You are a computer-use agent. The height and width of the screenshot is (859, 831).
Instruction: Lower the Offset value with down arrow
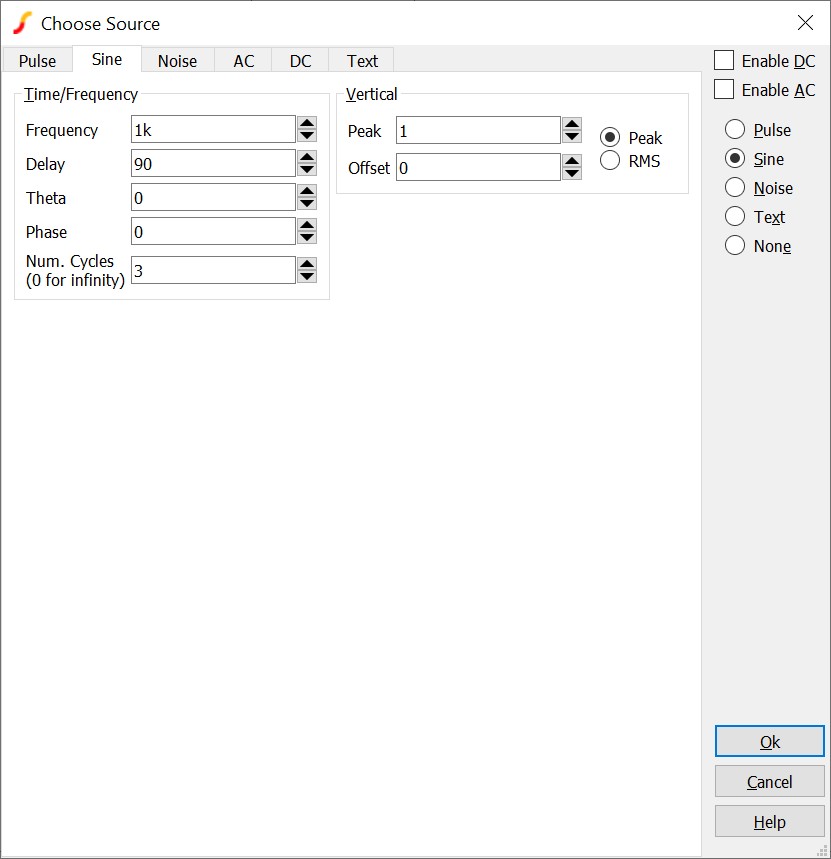coord(572,174)
